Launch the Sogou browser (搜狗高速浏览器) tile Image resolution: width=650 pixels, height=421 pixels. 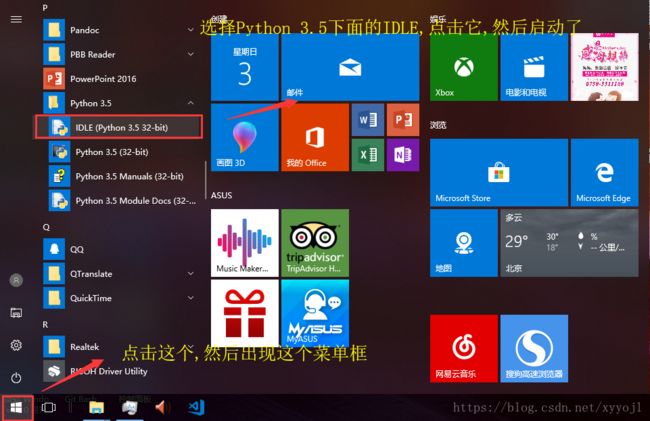click(x=534, y=348)
